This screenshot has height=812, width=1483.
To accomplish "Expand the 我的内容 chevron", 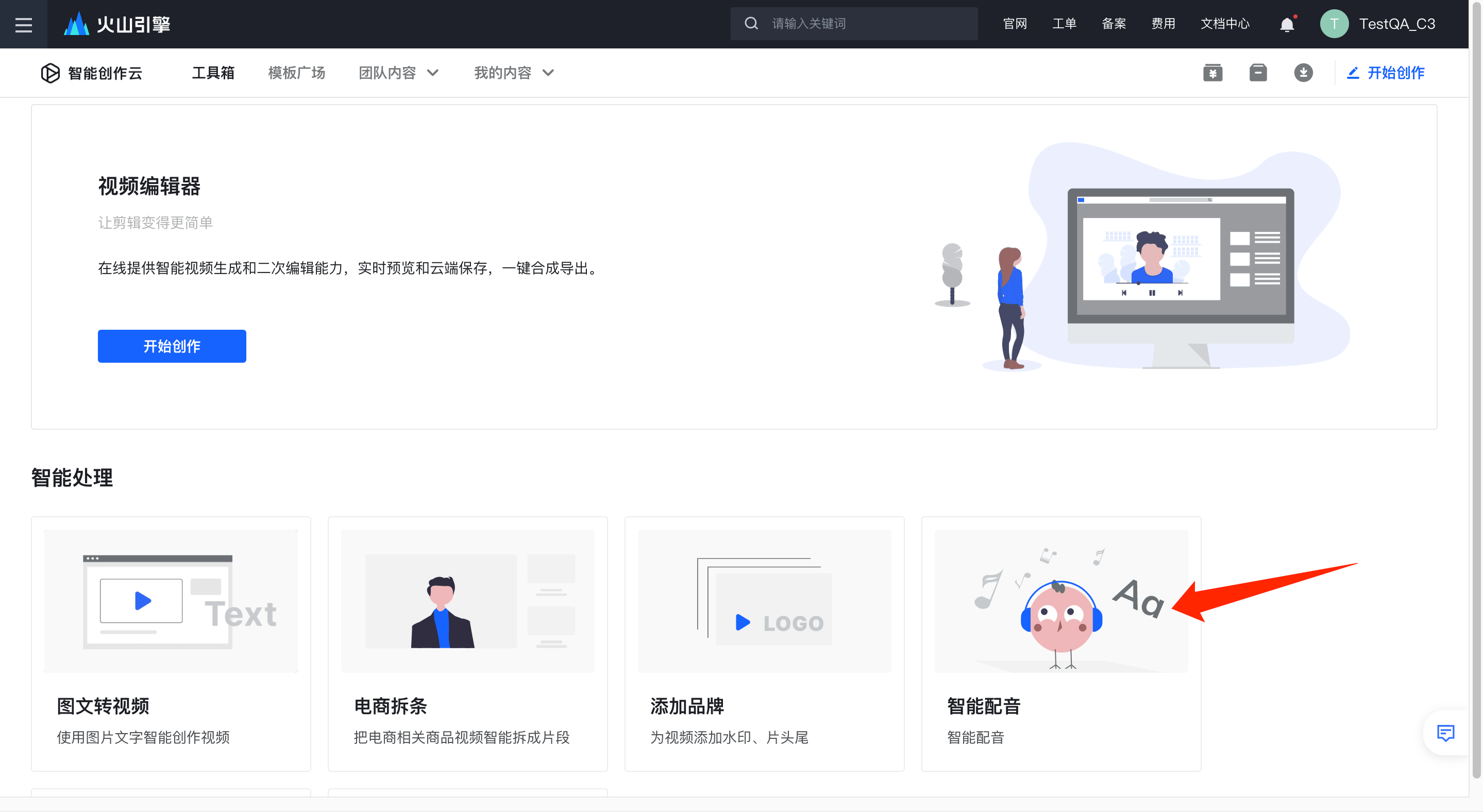I will pyautogui.click(x=548, y=73).
